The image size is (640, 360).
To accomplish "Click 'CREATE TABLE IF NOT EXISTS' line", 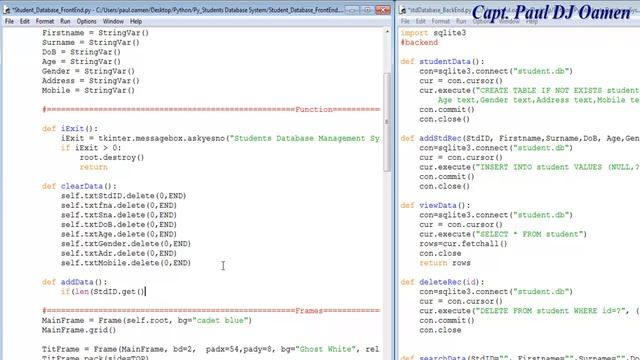I will click(529, 90).
